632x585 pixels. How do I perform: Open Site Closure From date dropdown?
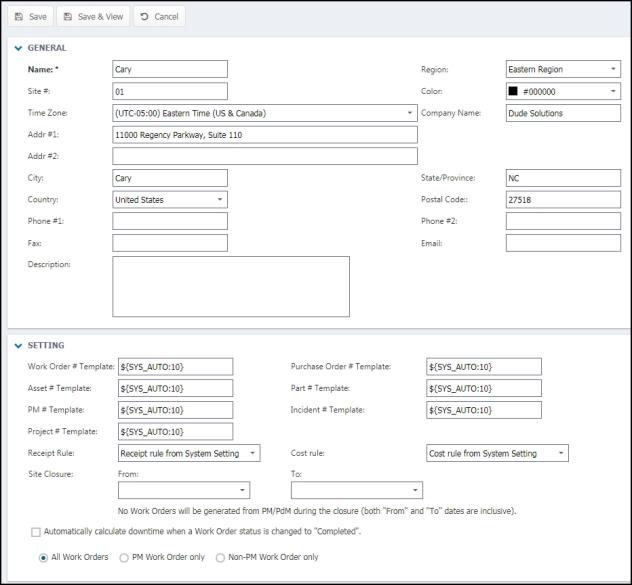coord(184,490)
